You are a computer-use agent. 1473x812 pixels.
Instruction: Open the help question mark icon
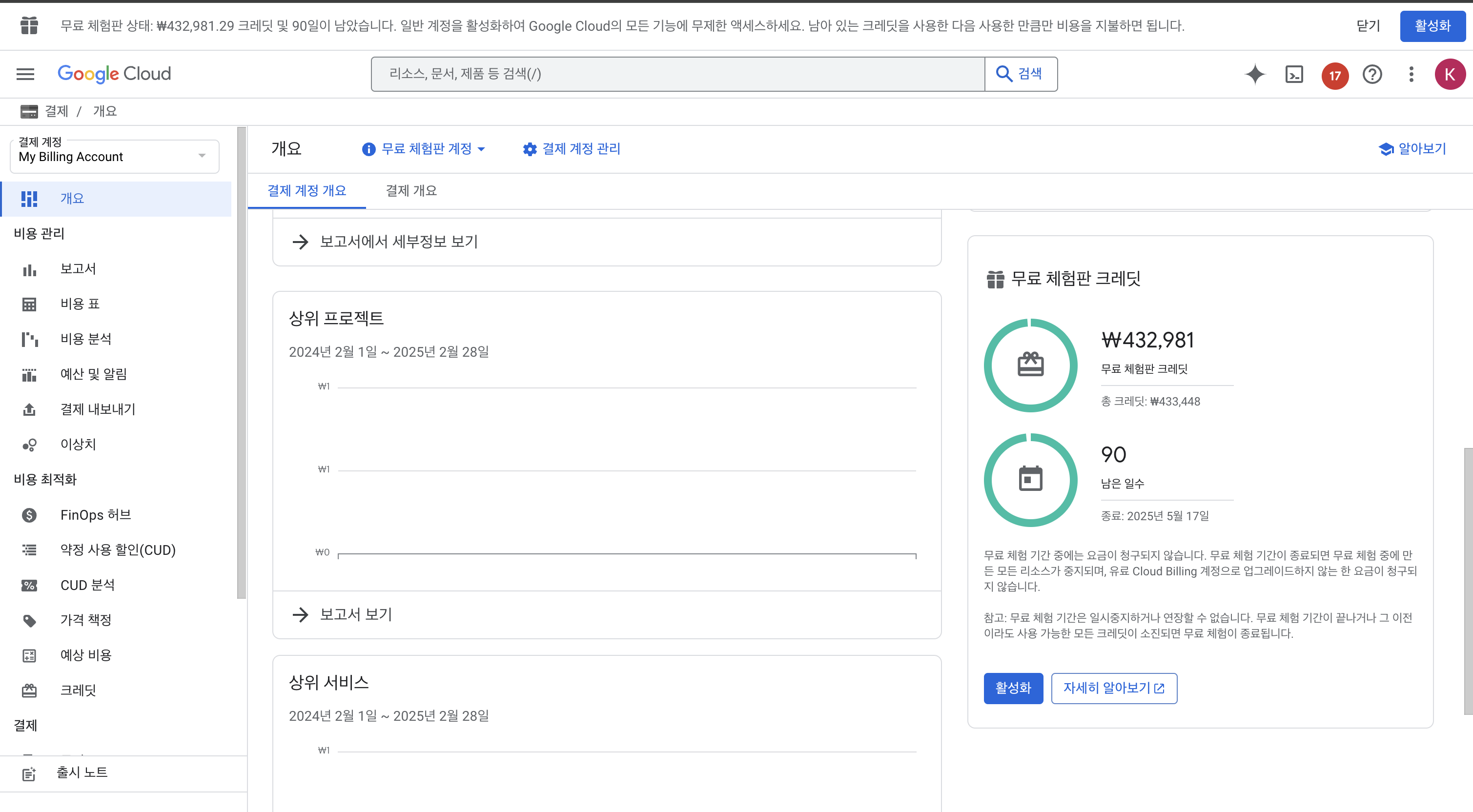tap(1372, 74)
